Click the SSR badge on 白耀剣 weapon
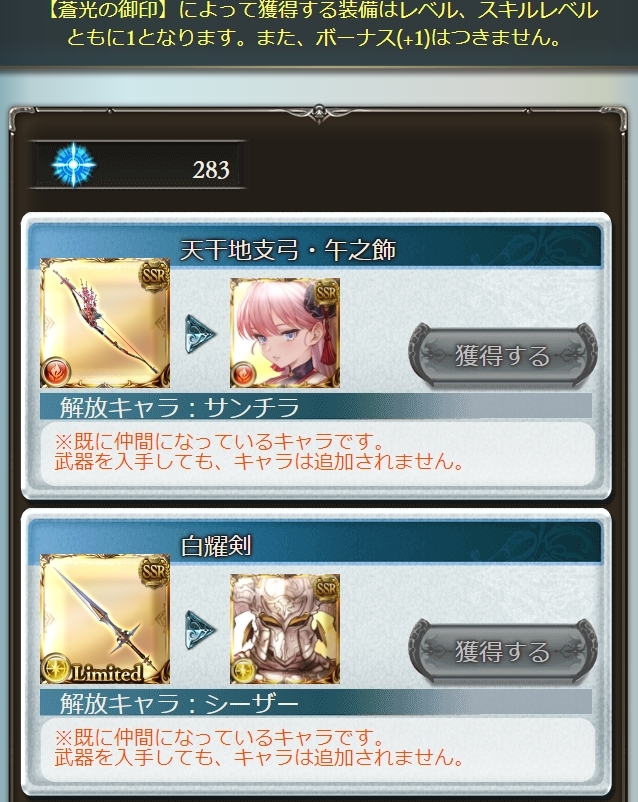Screen dimensions: 638x802 [x=154, y=571]
